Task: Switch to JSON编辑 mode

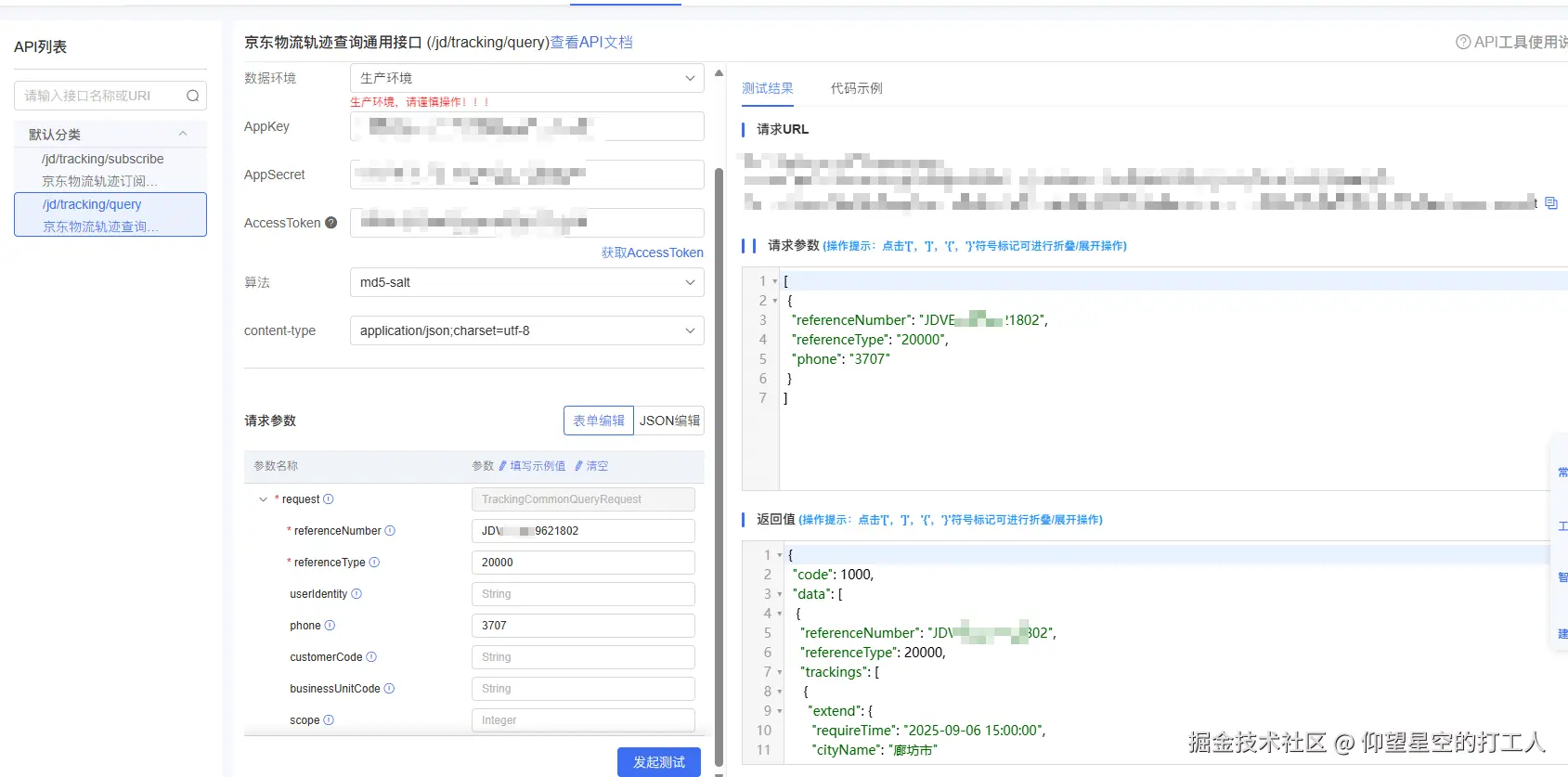Action: [669, 421]
